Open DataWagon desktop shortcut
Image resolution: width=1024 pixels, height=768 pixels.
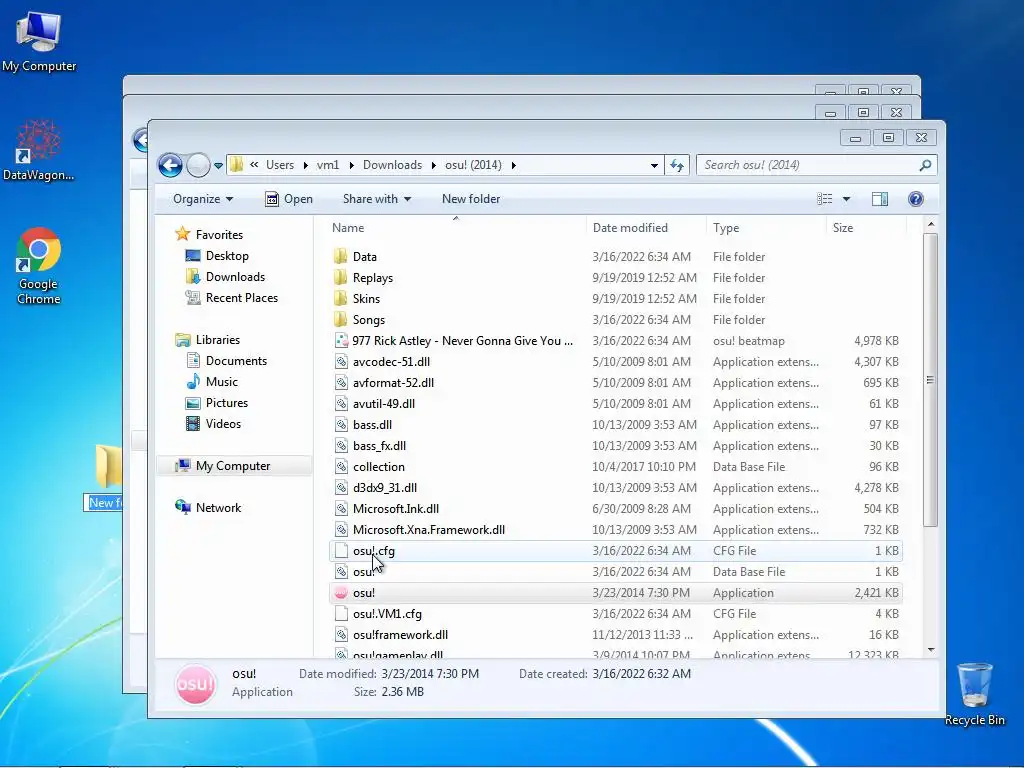[38, 150]
